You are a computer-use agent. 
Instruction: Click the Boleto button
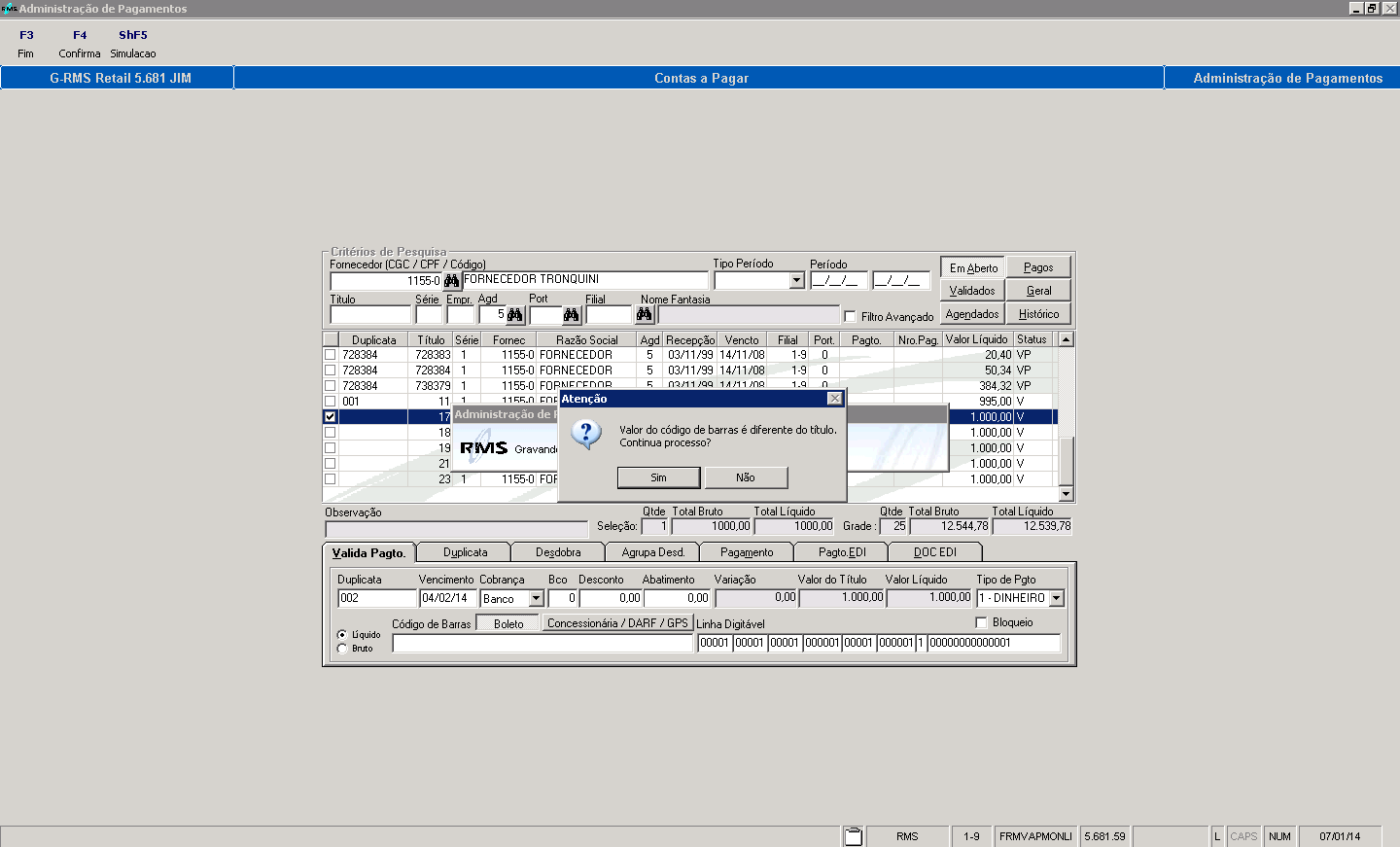pos(508,624)
